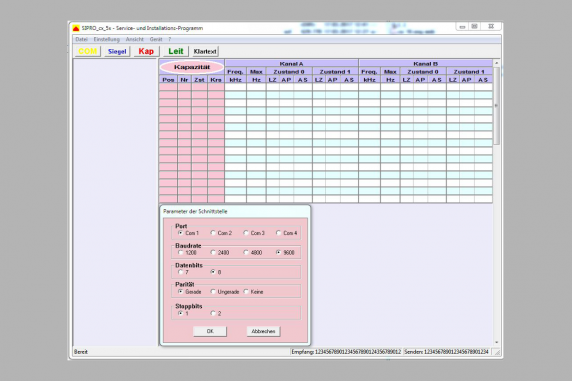Confirm interface parameters with OK
572x381 pixels.
(x=210, y=331)
